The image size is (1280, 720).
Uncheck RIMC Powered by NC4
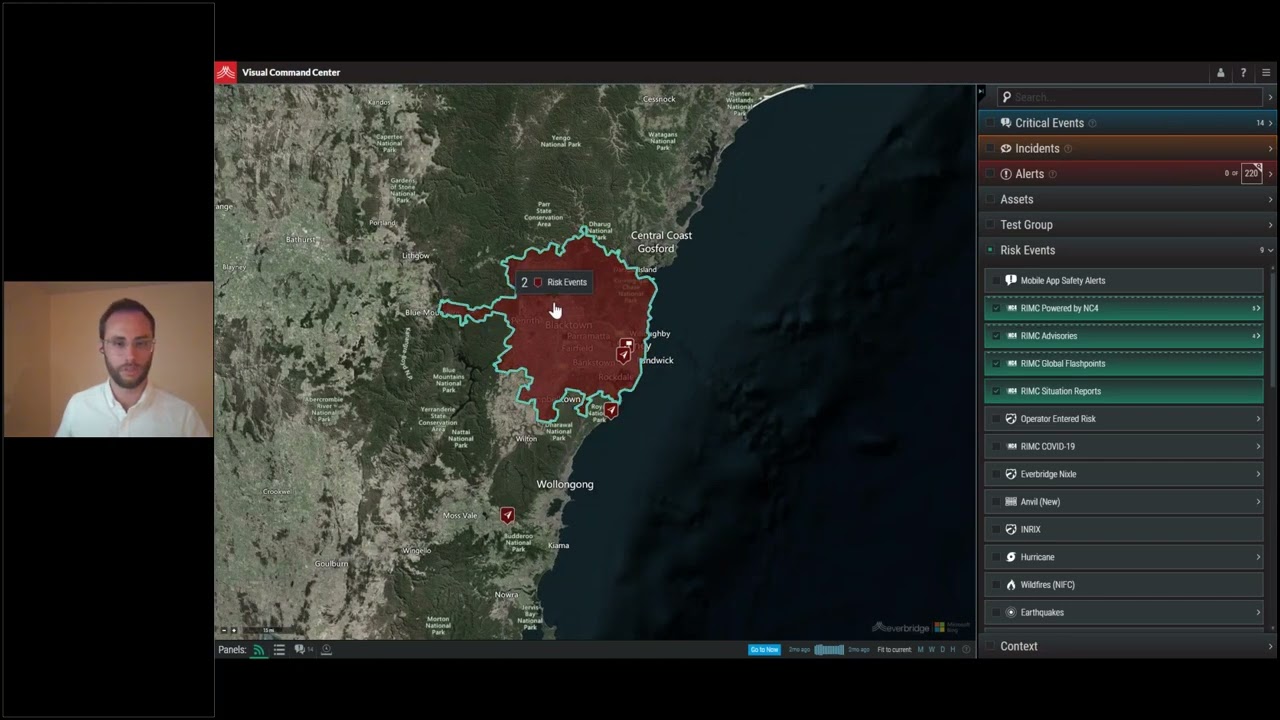pos(996,308)
